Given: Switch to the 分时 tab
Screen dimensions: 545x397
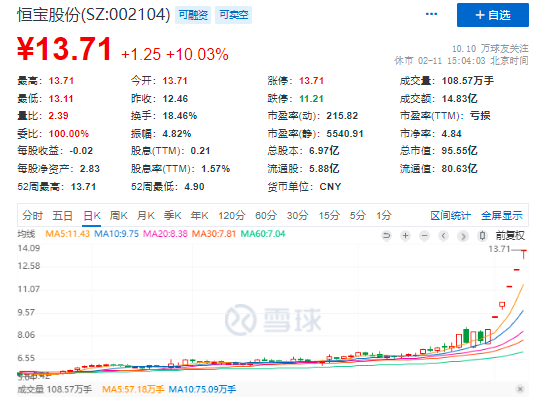Looking at the screenshot, I should coord(32,216).
